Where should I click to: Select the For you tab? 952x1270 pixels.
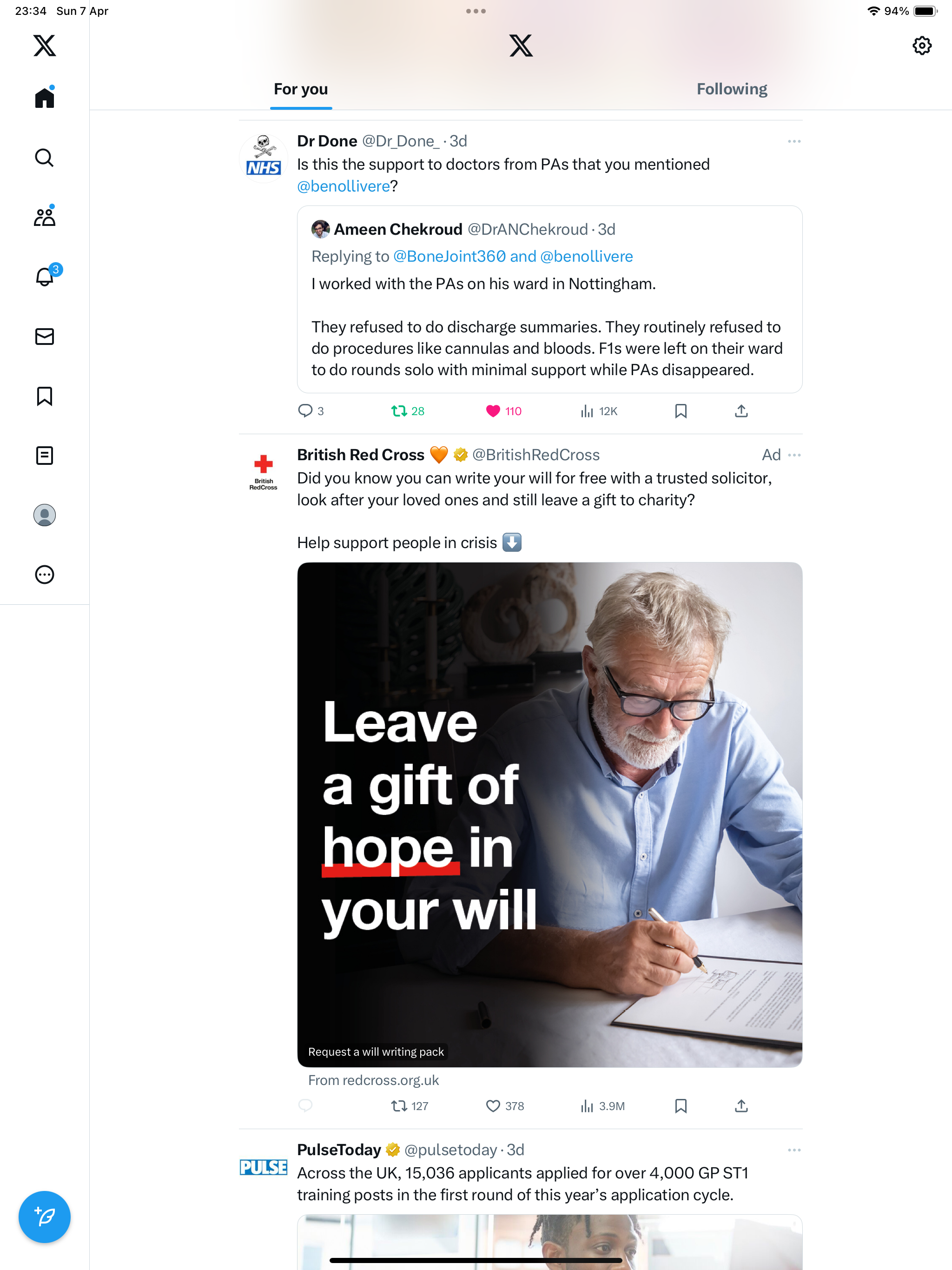[x=301, y=89]
